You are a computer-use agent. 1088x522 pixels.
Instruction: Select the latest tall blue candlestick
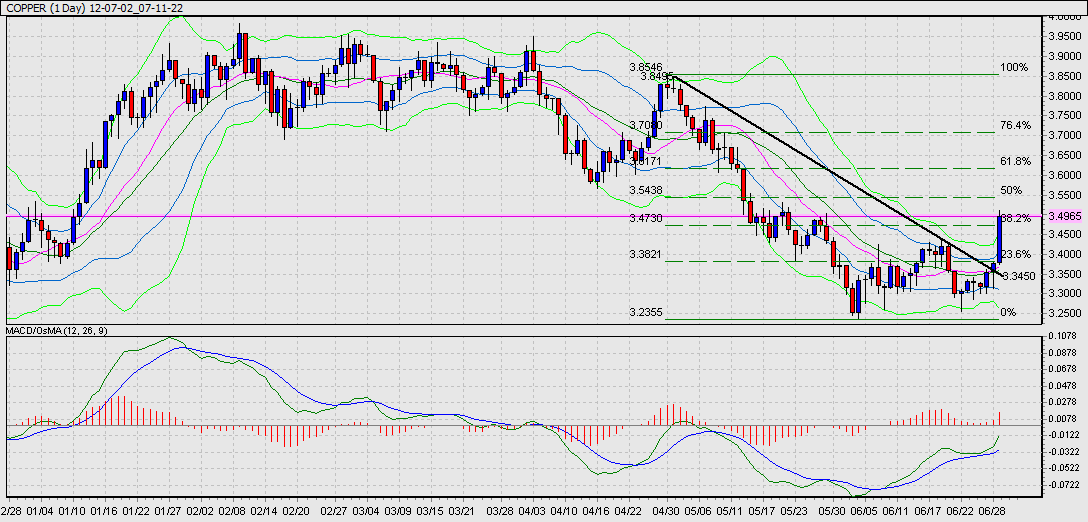(1000, 238)
